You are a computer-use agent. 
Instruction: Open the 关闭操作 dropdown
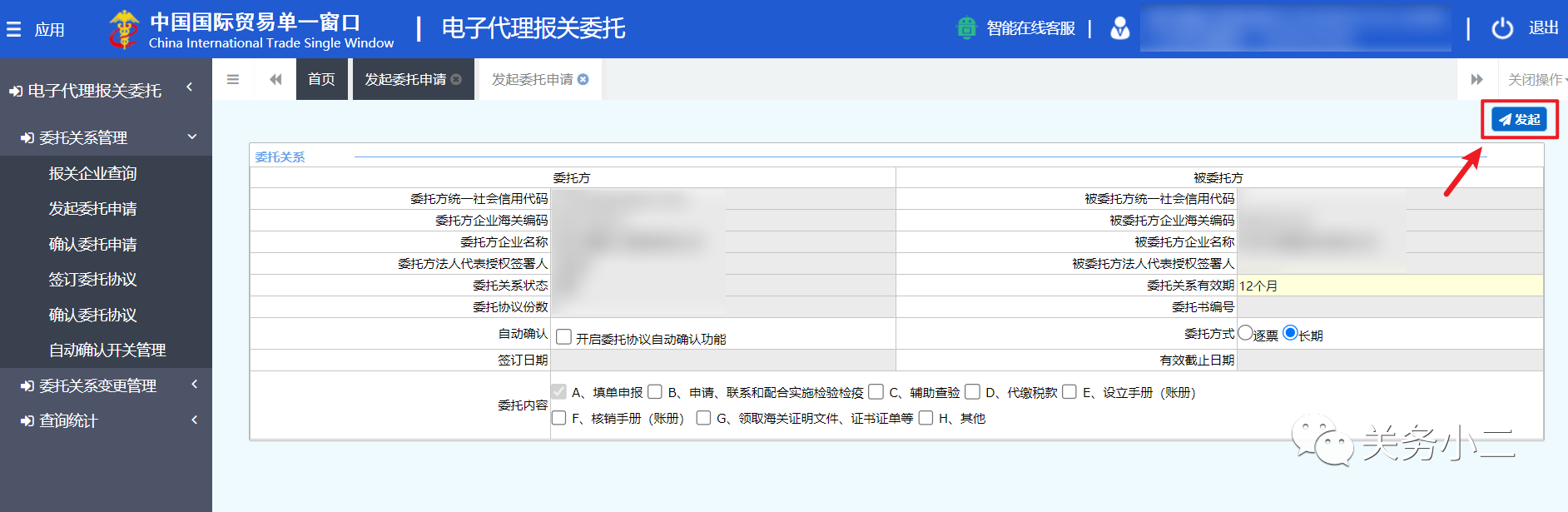click(1536, 79)
